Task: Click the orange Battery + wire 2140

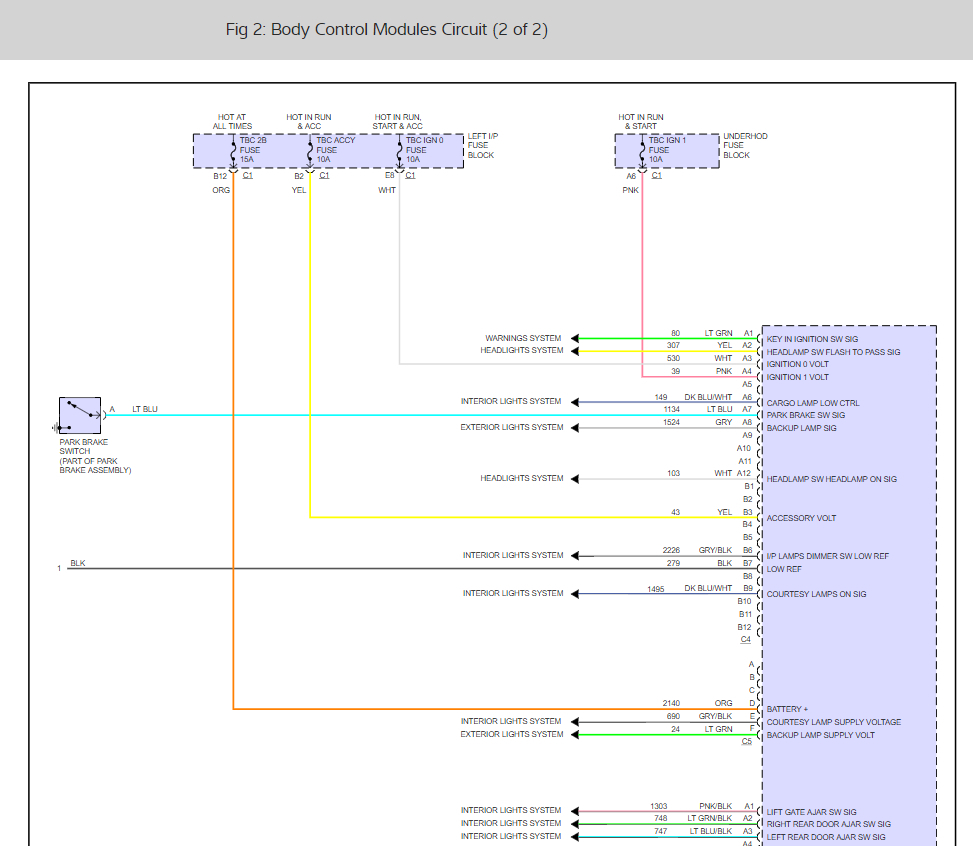Action: click(x=495, y=709)
